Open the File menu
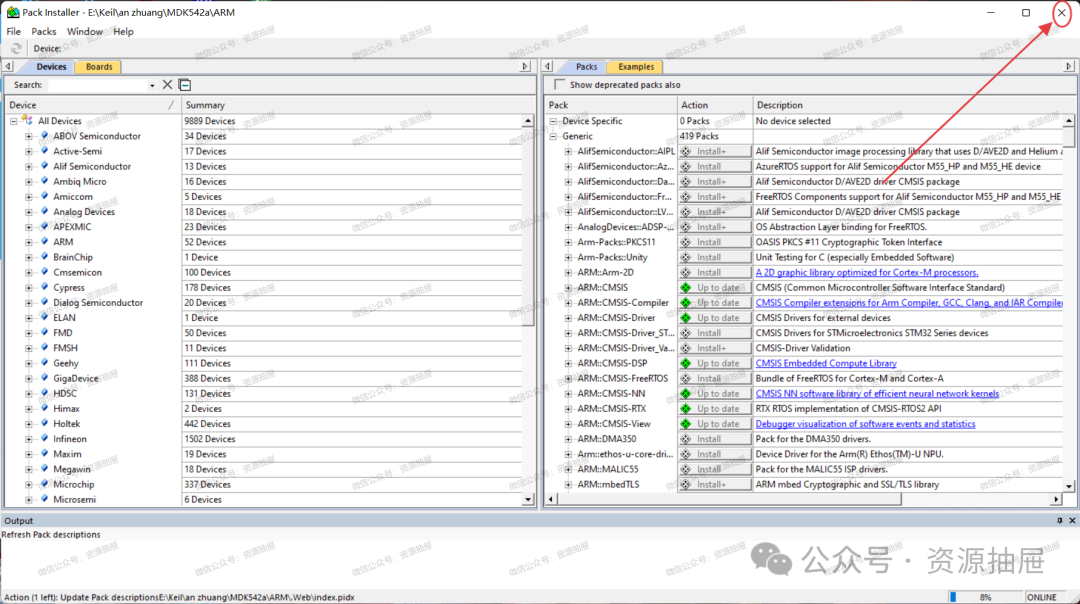 13,32
